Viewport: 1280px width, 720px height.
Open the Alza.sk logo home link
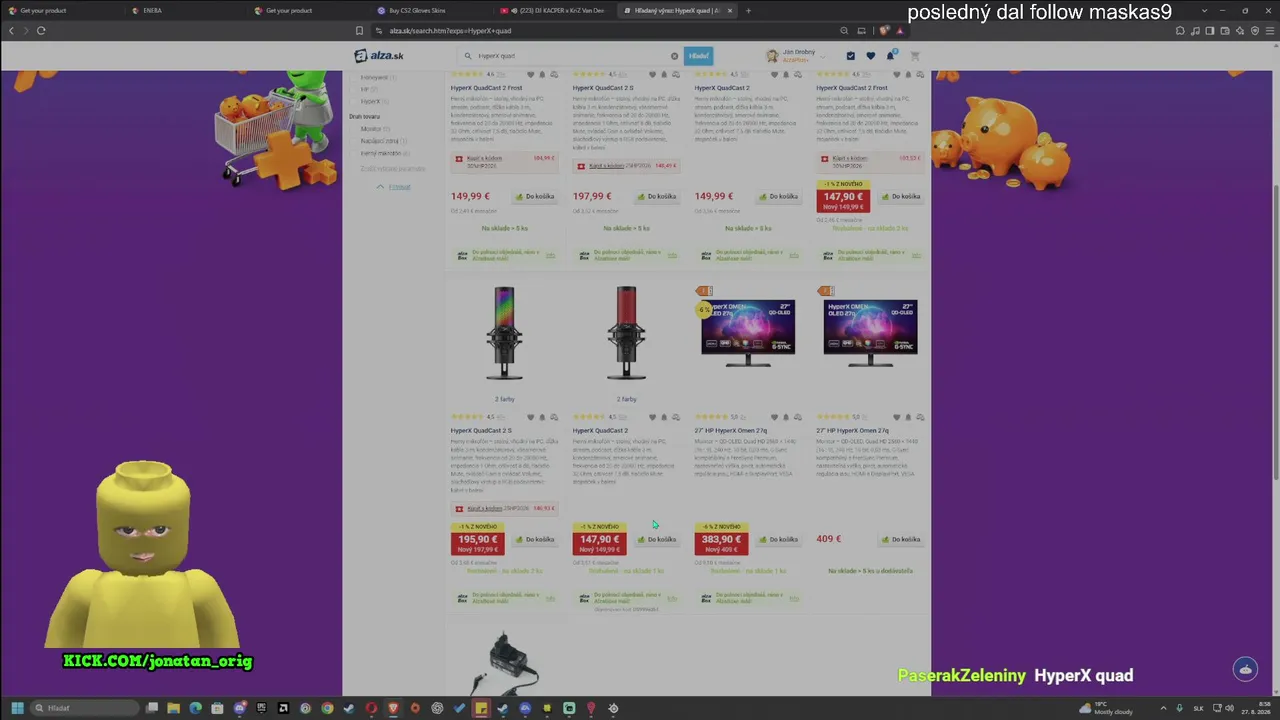[379, 56]
